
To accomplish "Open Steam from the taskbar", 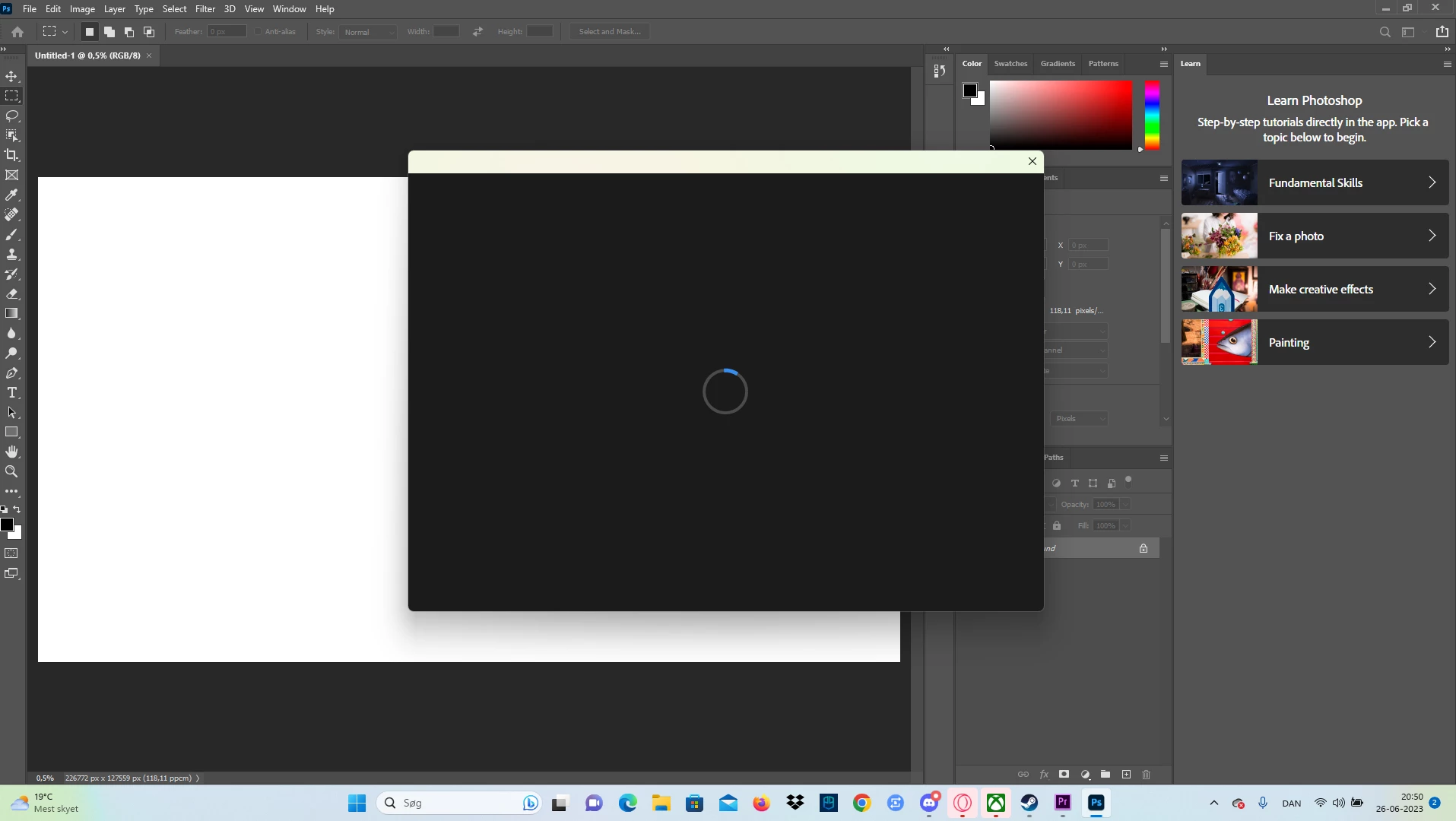I will click(x=1029, y=803).
